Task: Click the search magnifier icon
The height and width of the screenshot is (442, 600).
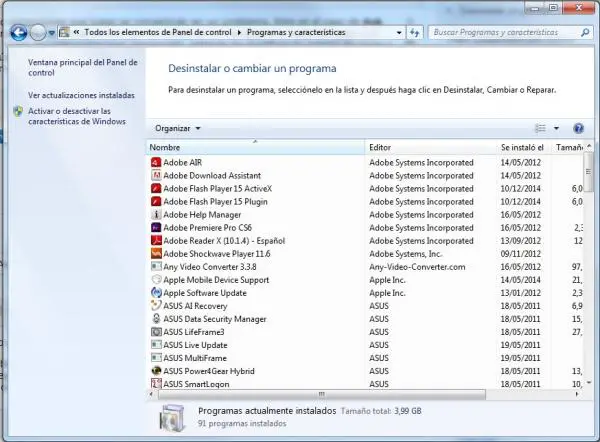Action: (x=585, y=33)
